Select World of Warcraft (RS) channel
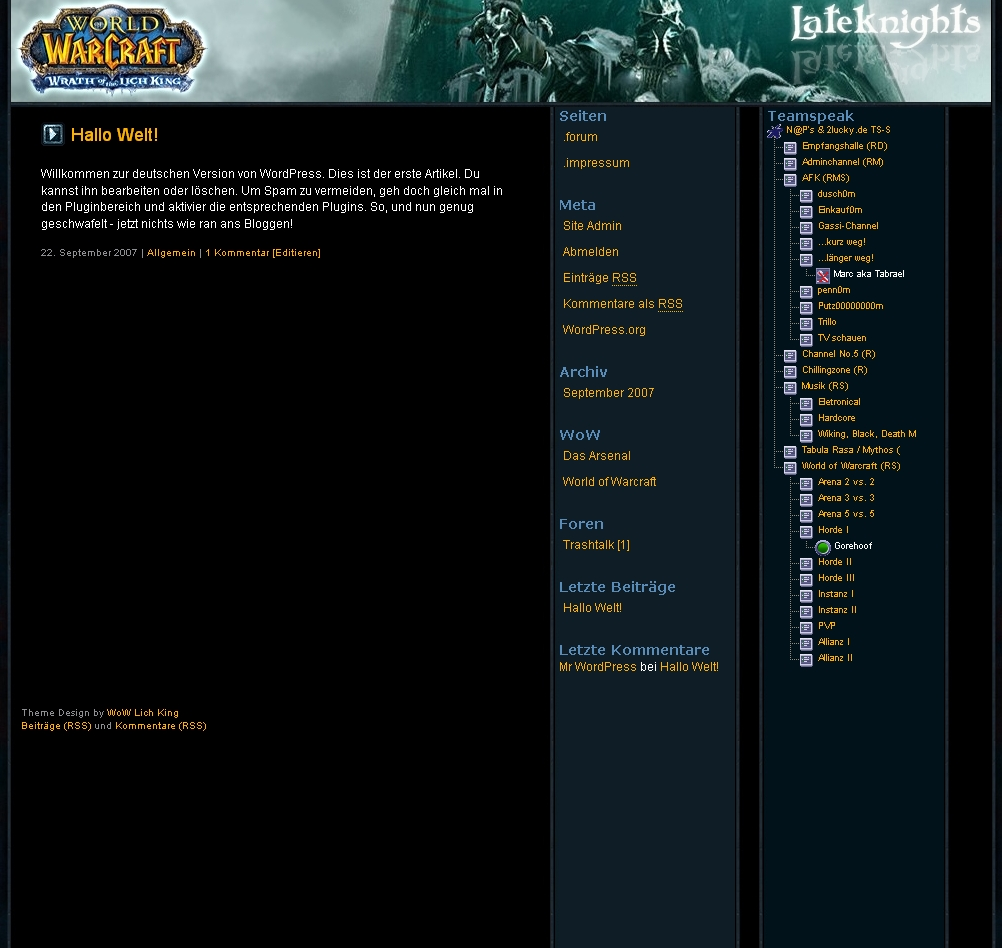Screen dimensions: 1002x948 (x=851, y=465)
